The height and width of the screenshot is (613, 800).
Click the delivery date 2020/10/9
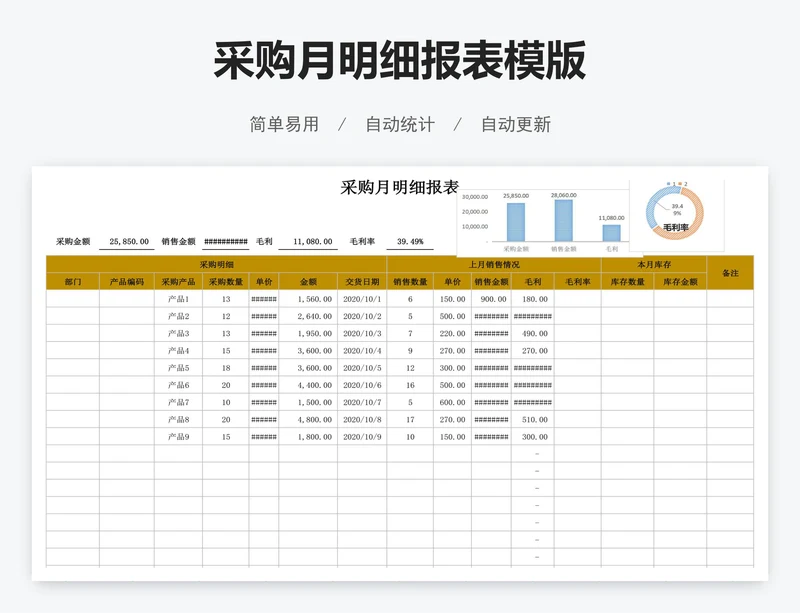point(362,437)
